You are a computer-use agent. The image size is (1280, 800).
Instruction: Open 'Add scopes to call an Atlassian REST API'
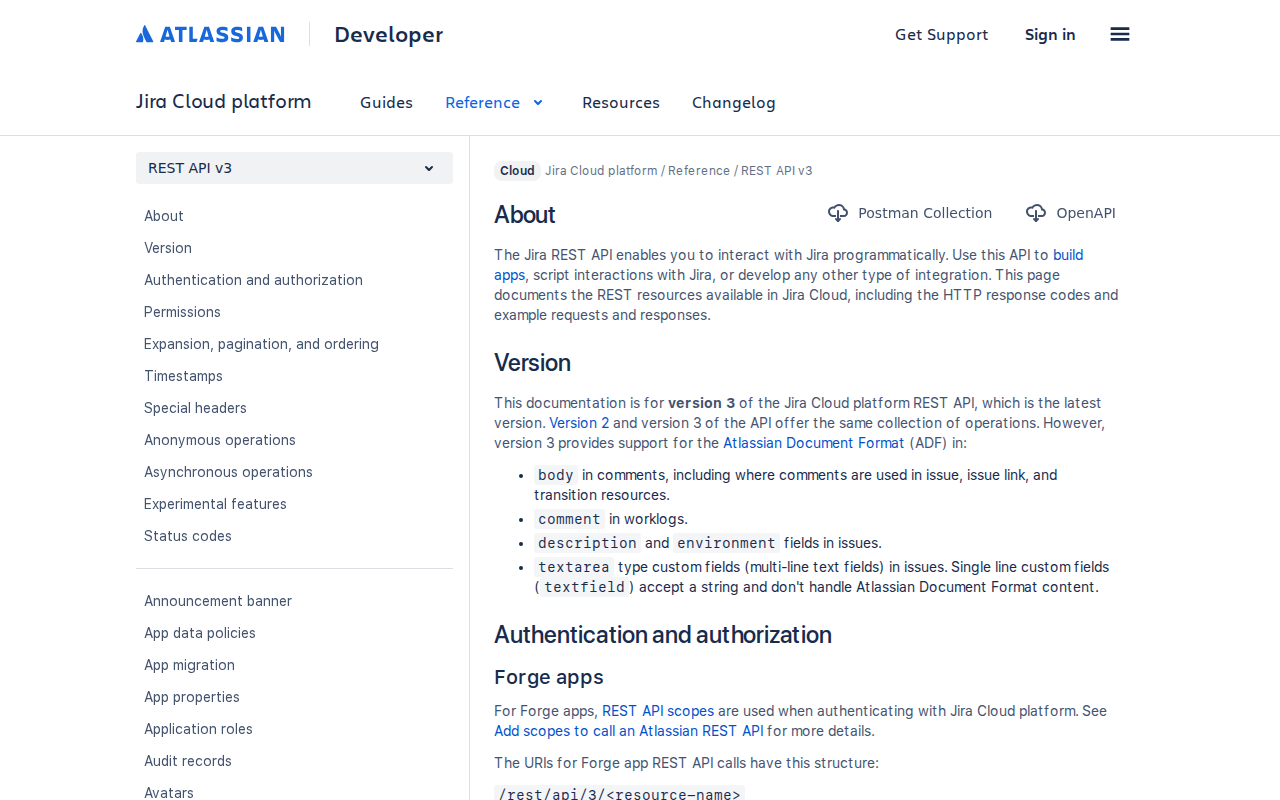point(629,731)
